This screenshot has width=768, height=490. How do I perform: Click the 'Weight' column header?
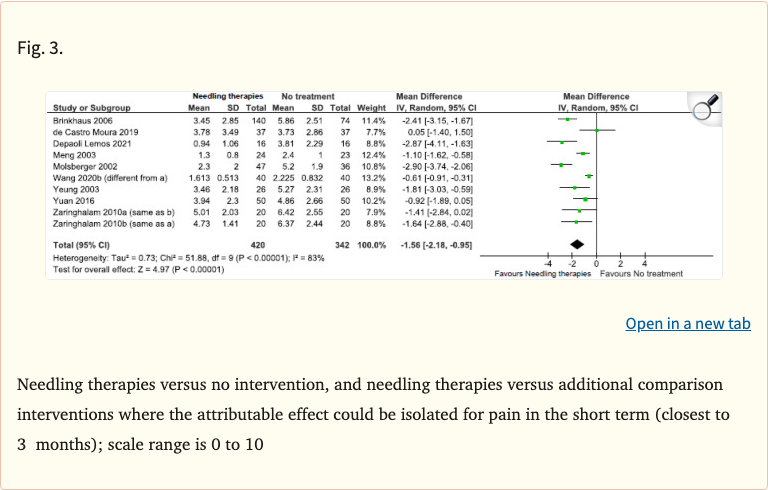371,108
